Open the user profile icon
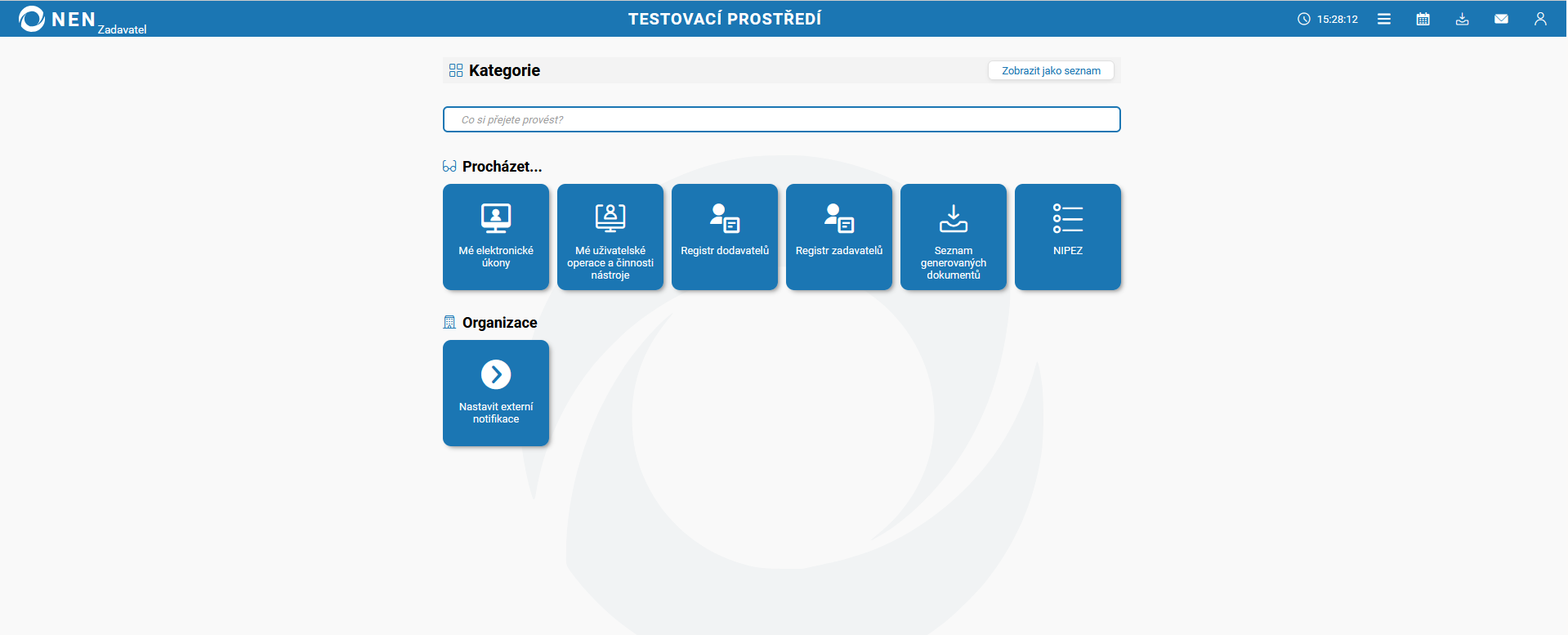The image size is (1568, 635). pos(1540,19)
